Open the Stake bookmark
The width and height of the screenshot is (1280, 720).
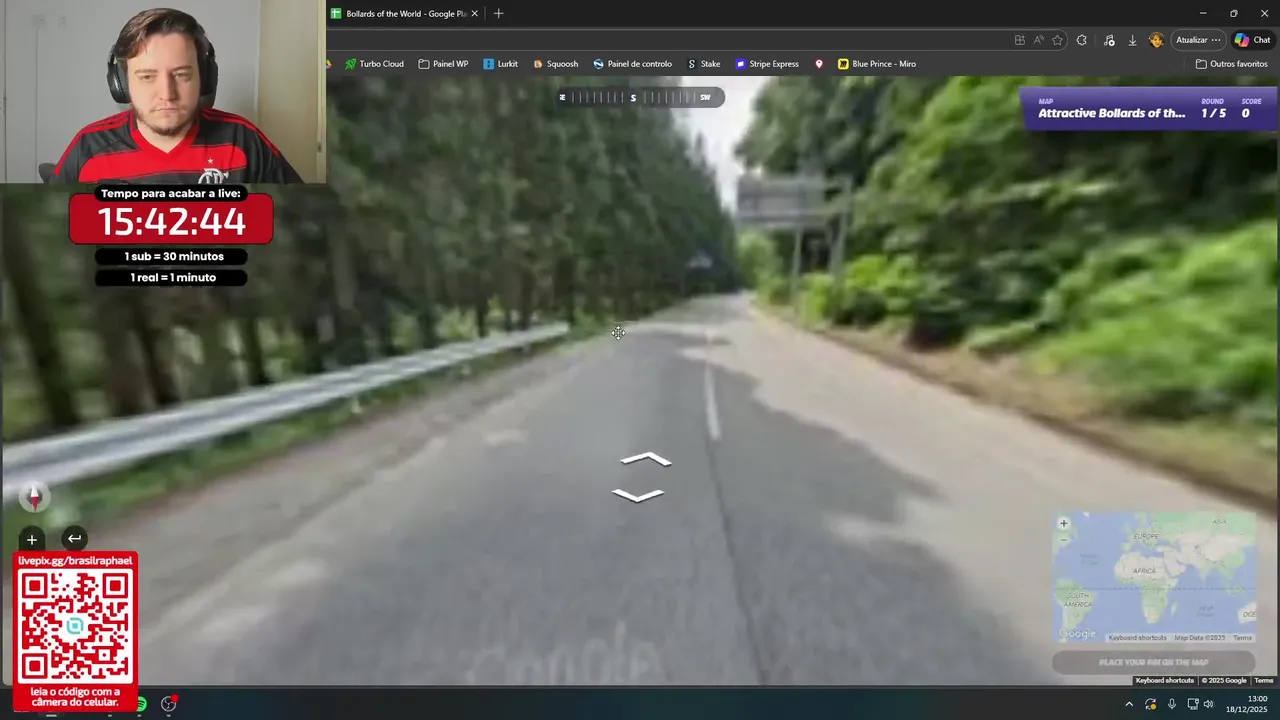click(704, 64)
